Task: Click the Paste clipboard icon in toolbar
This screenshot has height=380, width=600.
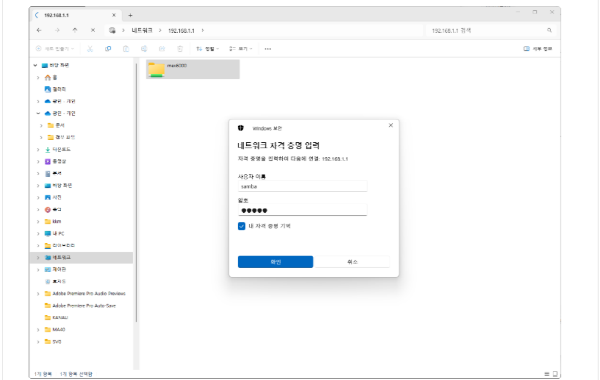Action: 126,49
